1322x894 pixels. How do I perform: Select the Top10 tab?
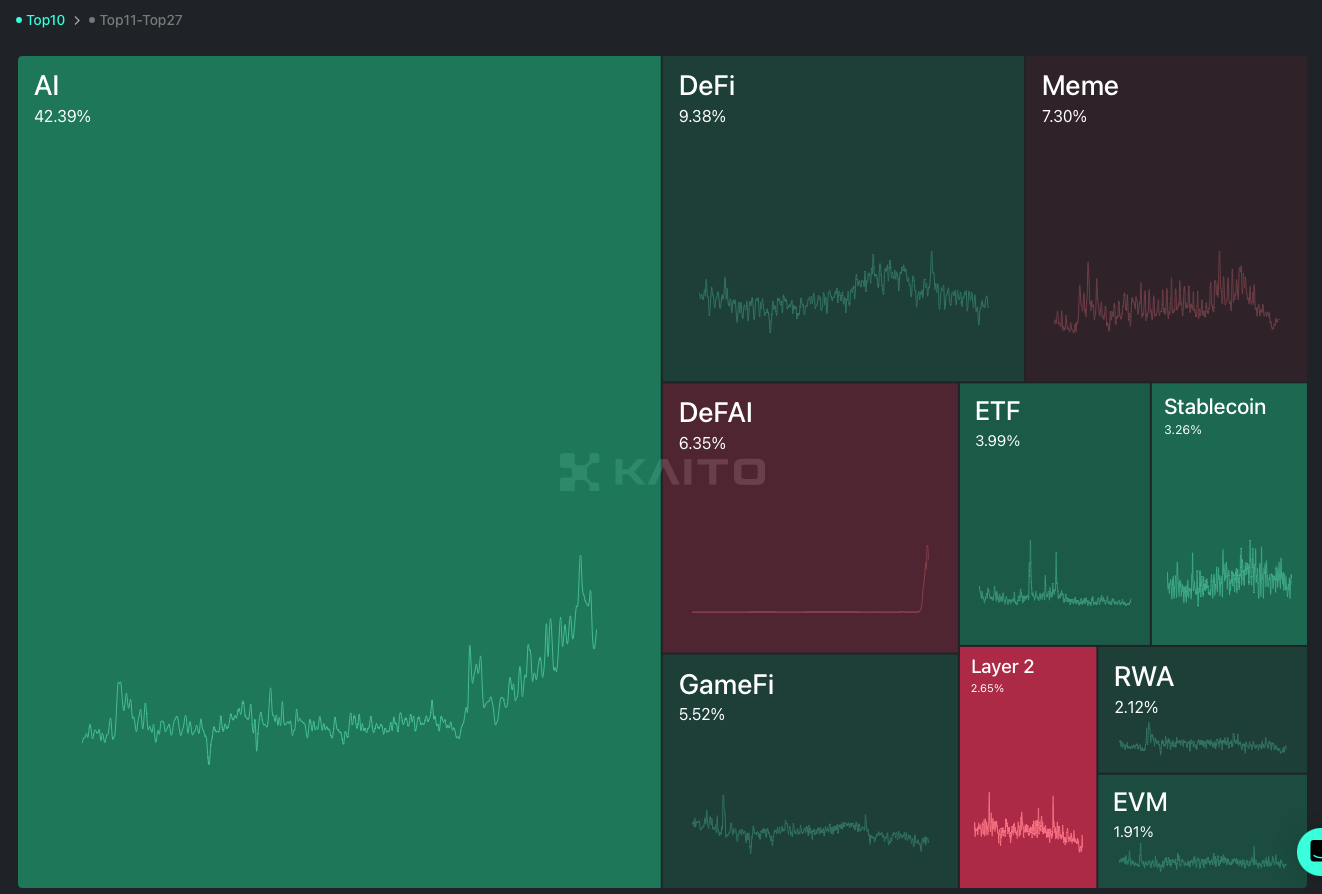44,19
